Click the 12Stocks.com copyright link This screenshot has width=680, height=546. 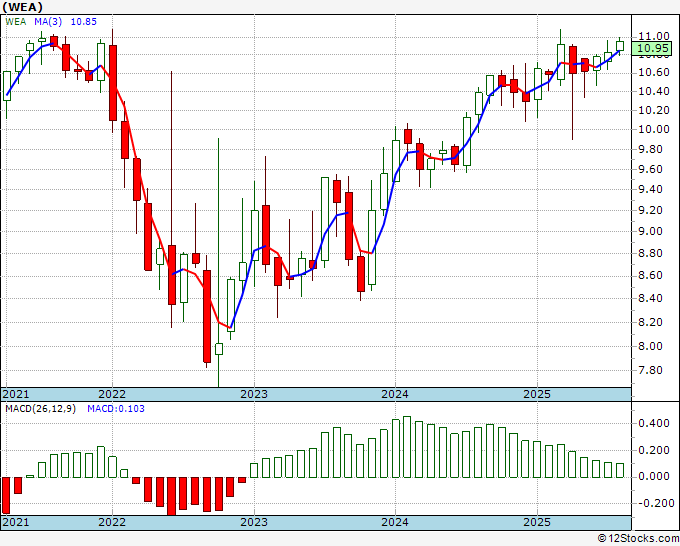pos(638,539)
